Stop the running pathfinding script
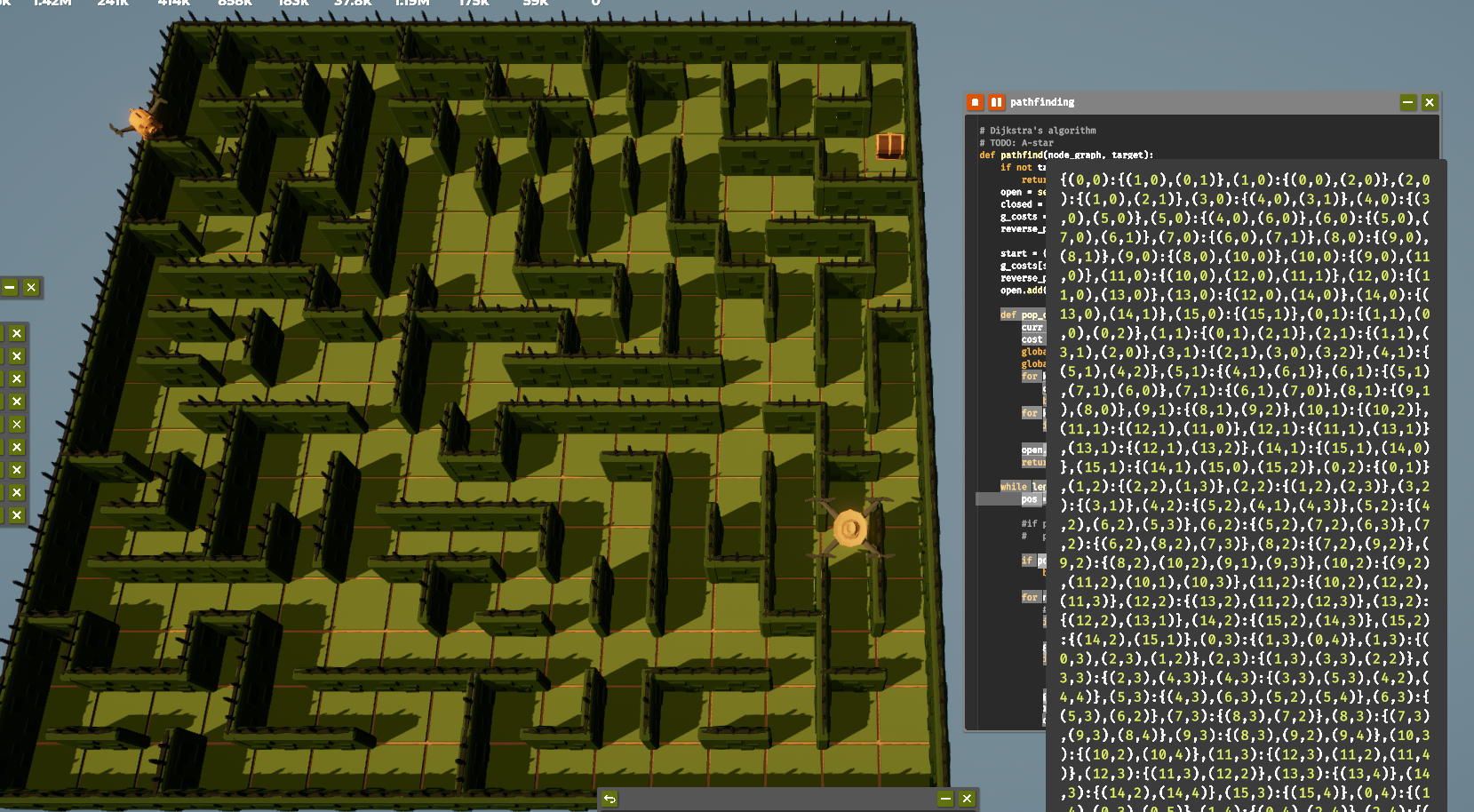Screen dimensions: 1474x812 click(975, 102)
